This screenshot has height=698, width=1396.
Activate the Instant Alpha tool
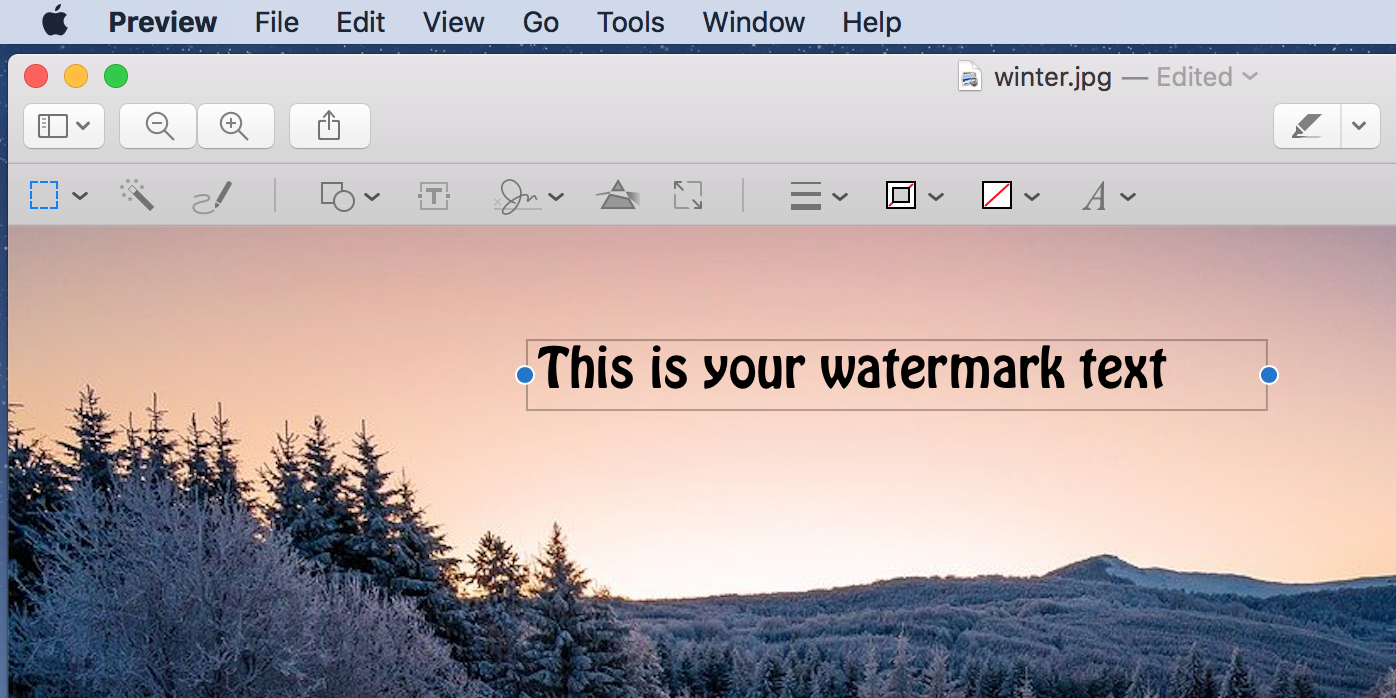click(138, 195)
